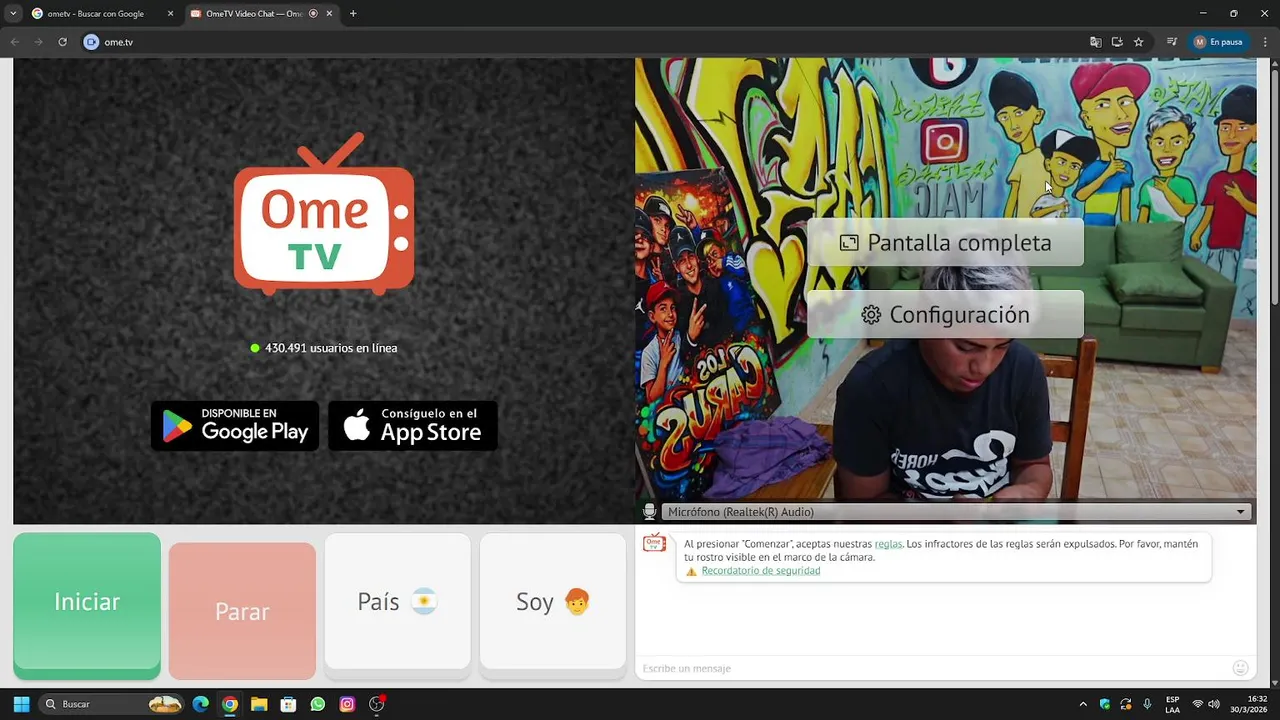
Task: Open Microsoft Store from taskbar
Action: pyautogui.click(x=288, y=704)
